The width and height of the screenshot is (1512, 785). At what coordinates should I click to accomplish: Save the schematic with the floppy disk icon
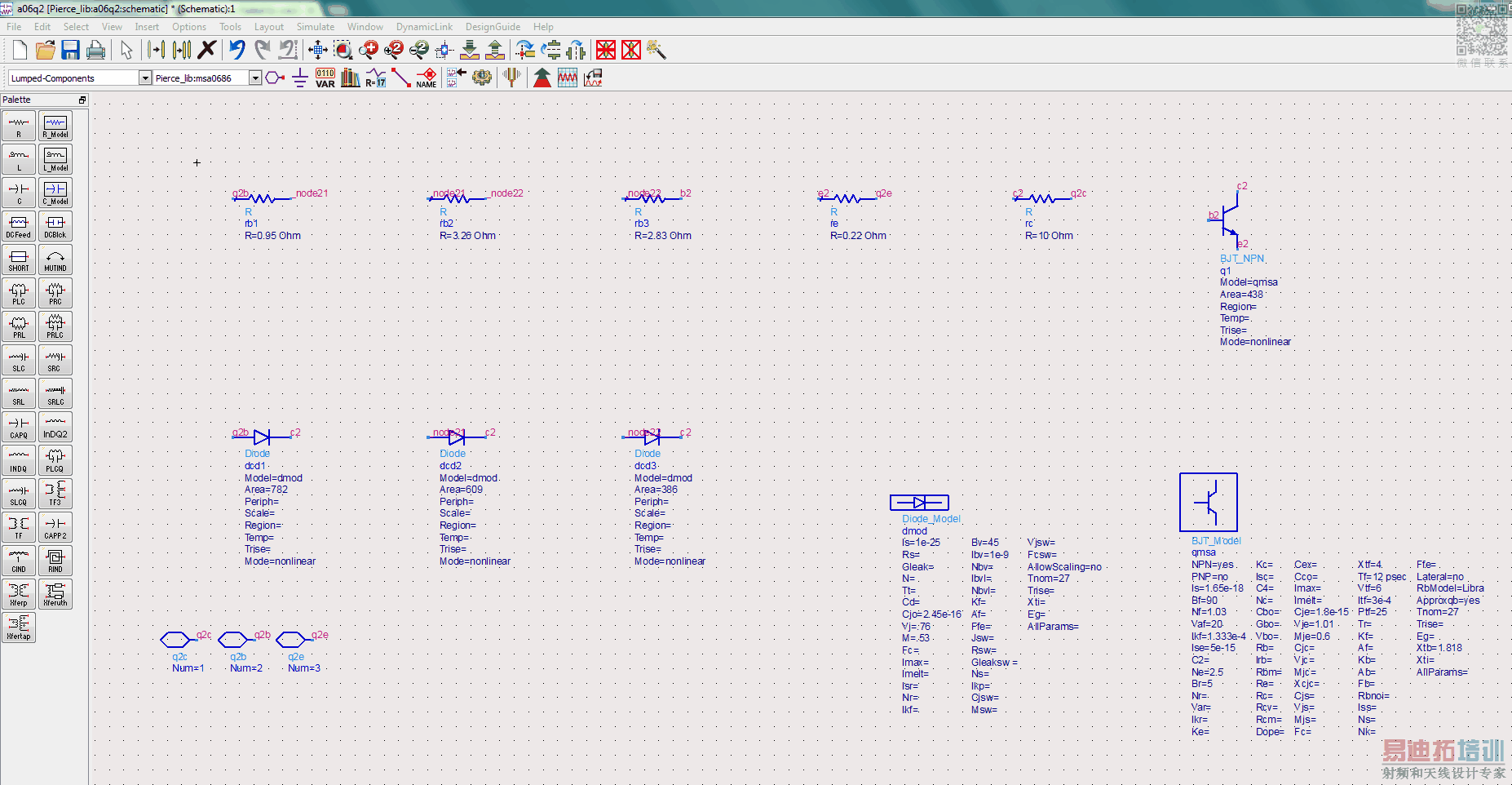pos(71,51)
